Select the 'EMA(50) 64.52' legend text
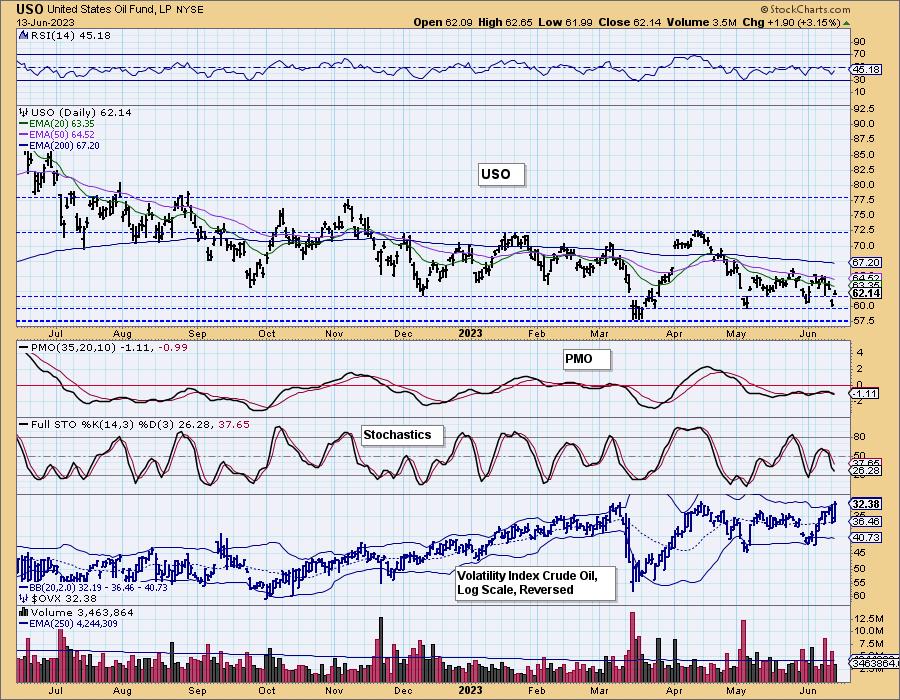 [61, 134]
